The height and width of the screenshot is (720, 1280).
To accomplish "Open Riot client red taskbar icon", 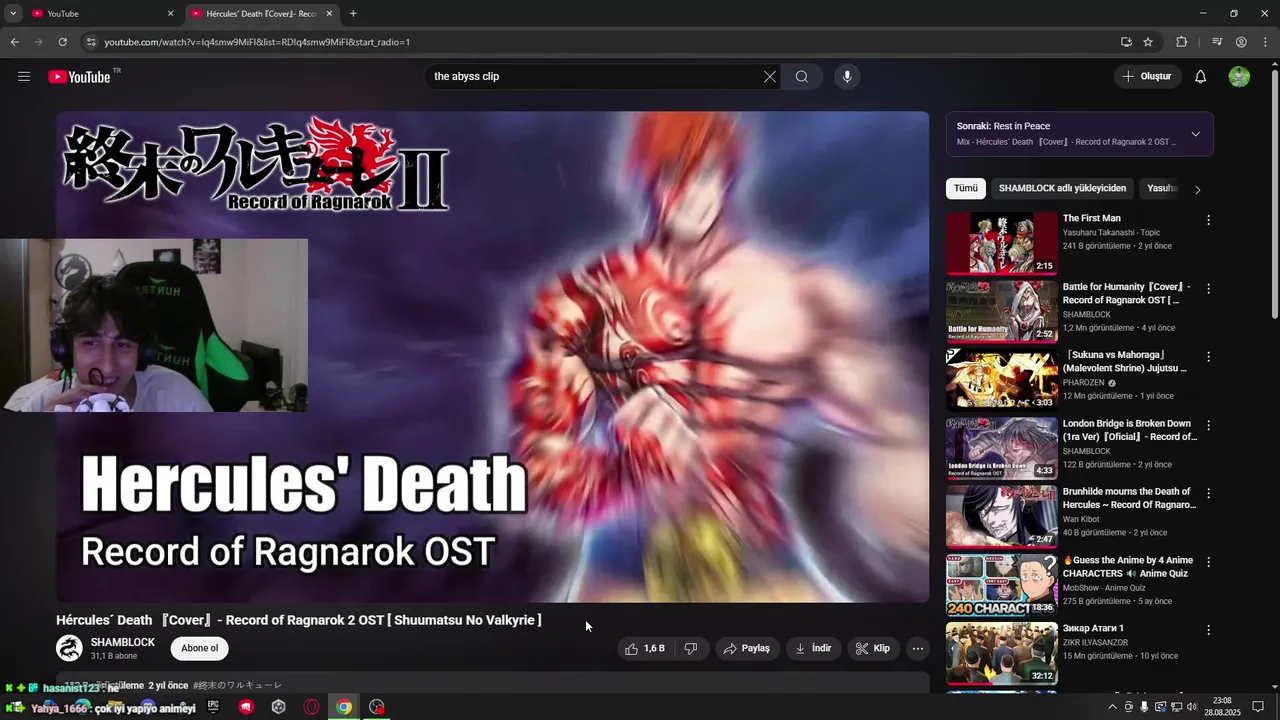I will (246, 706).
